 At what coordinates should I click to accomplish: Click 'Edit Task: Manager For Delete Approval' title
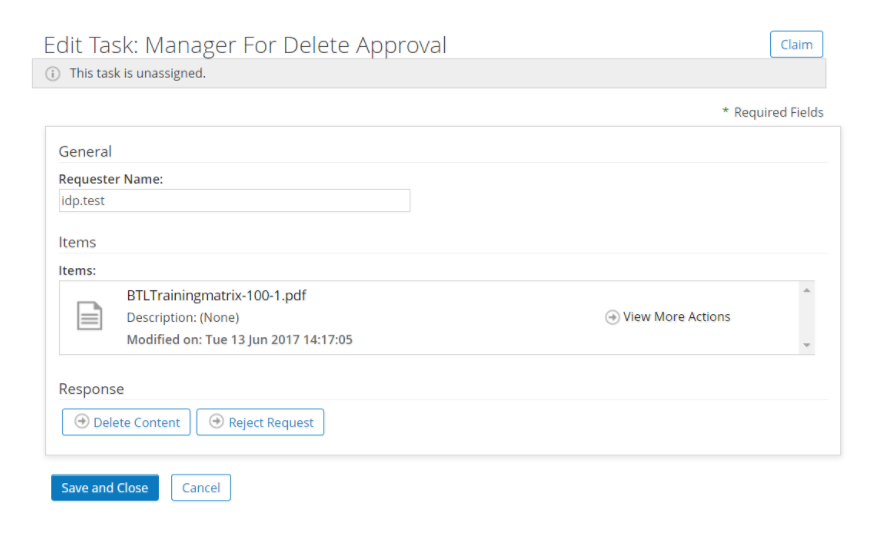(x=245, y=45)
